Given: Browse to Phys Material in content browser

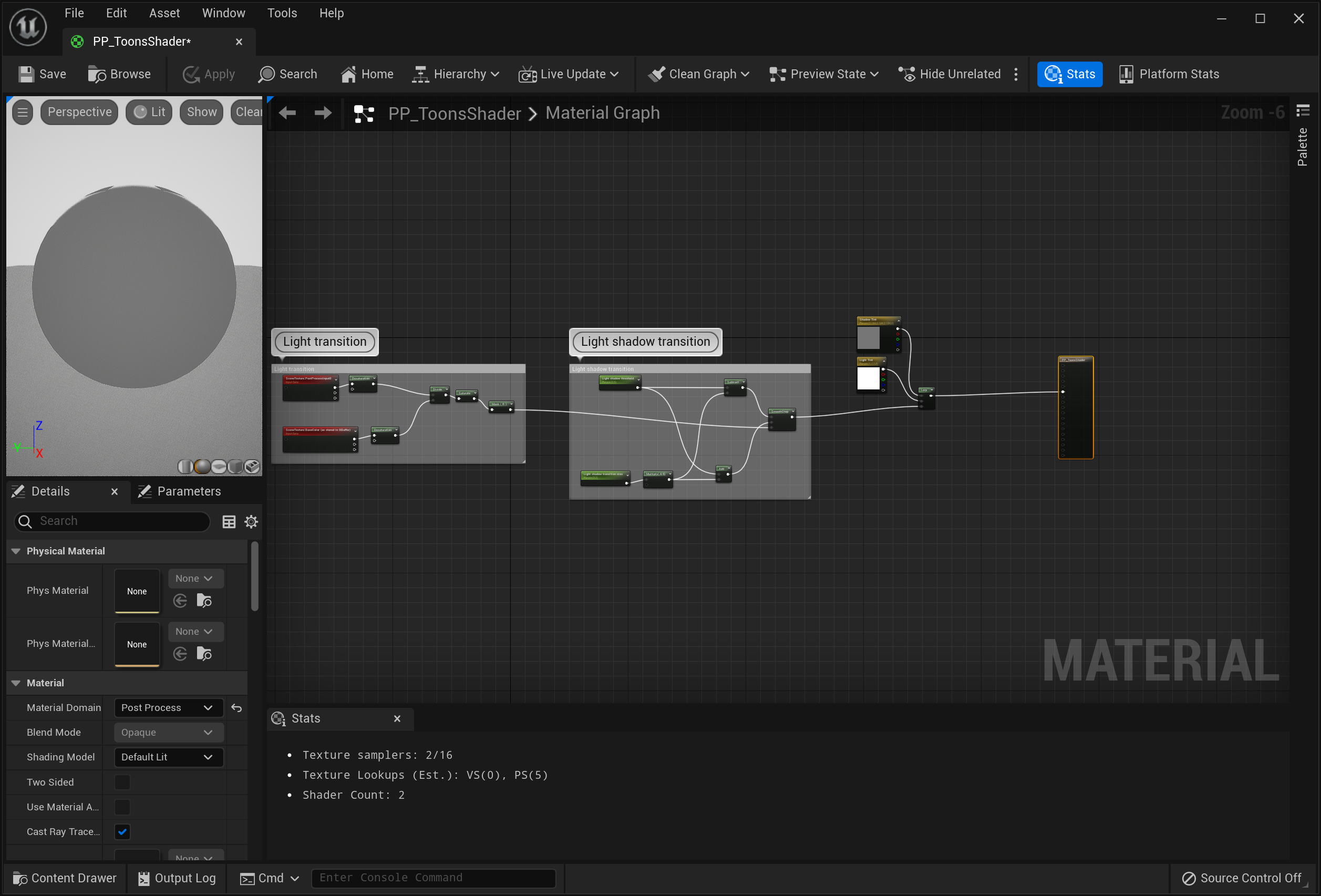Looking at the screenshot, I should pyautogui.click(x=204, y=600).
